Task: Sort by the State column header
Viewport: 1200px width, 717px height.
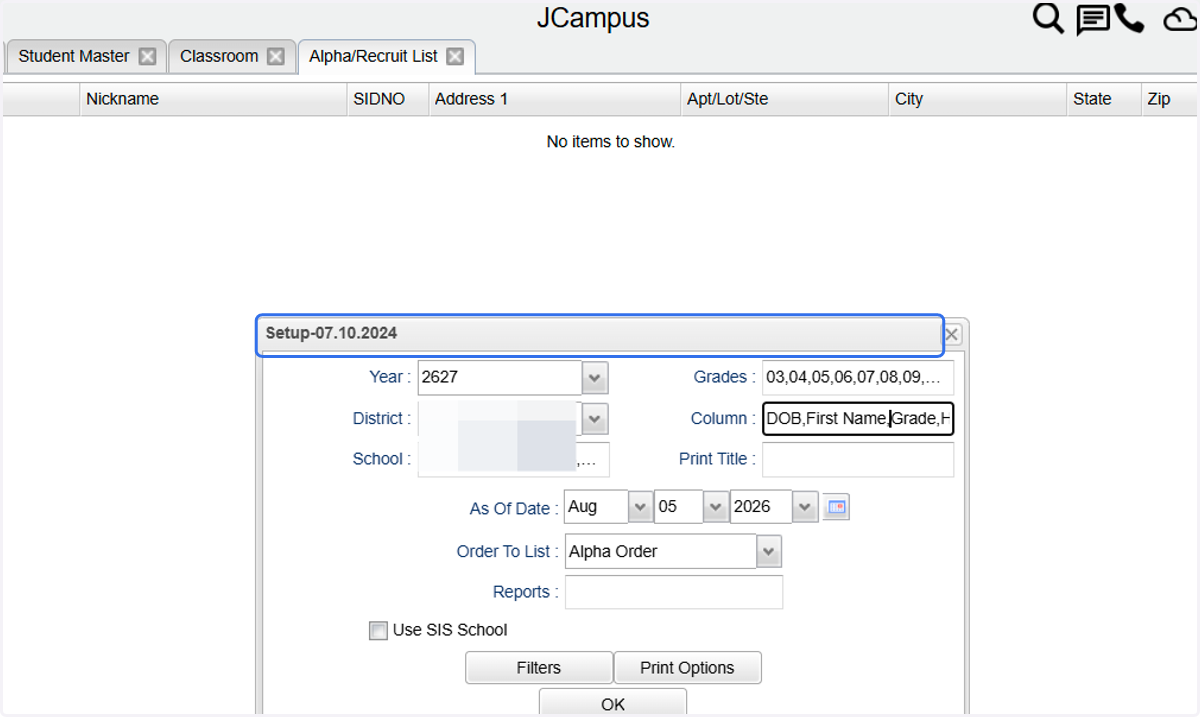Action: 1104,99
